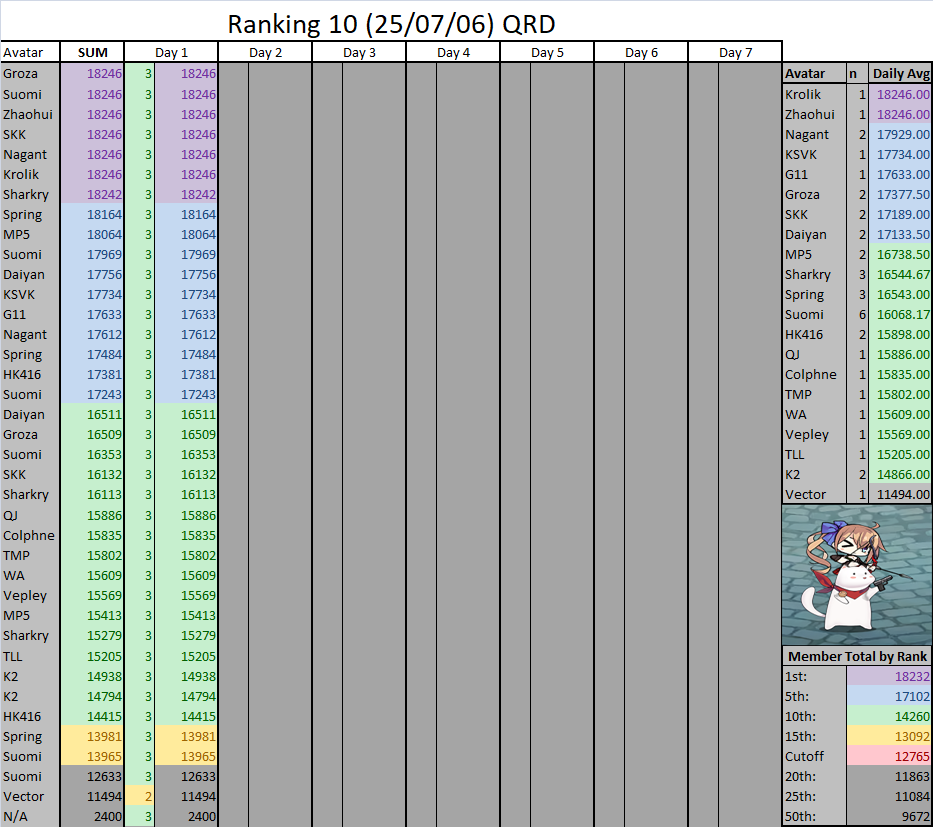Select the SUM cell showing 14415
This screenshot has width=933, height=827.
pyautogui.click(x=92, y=716)
